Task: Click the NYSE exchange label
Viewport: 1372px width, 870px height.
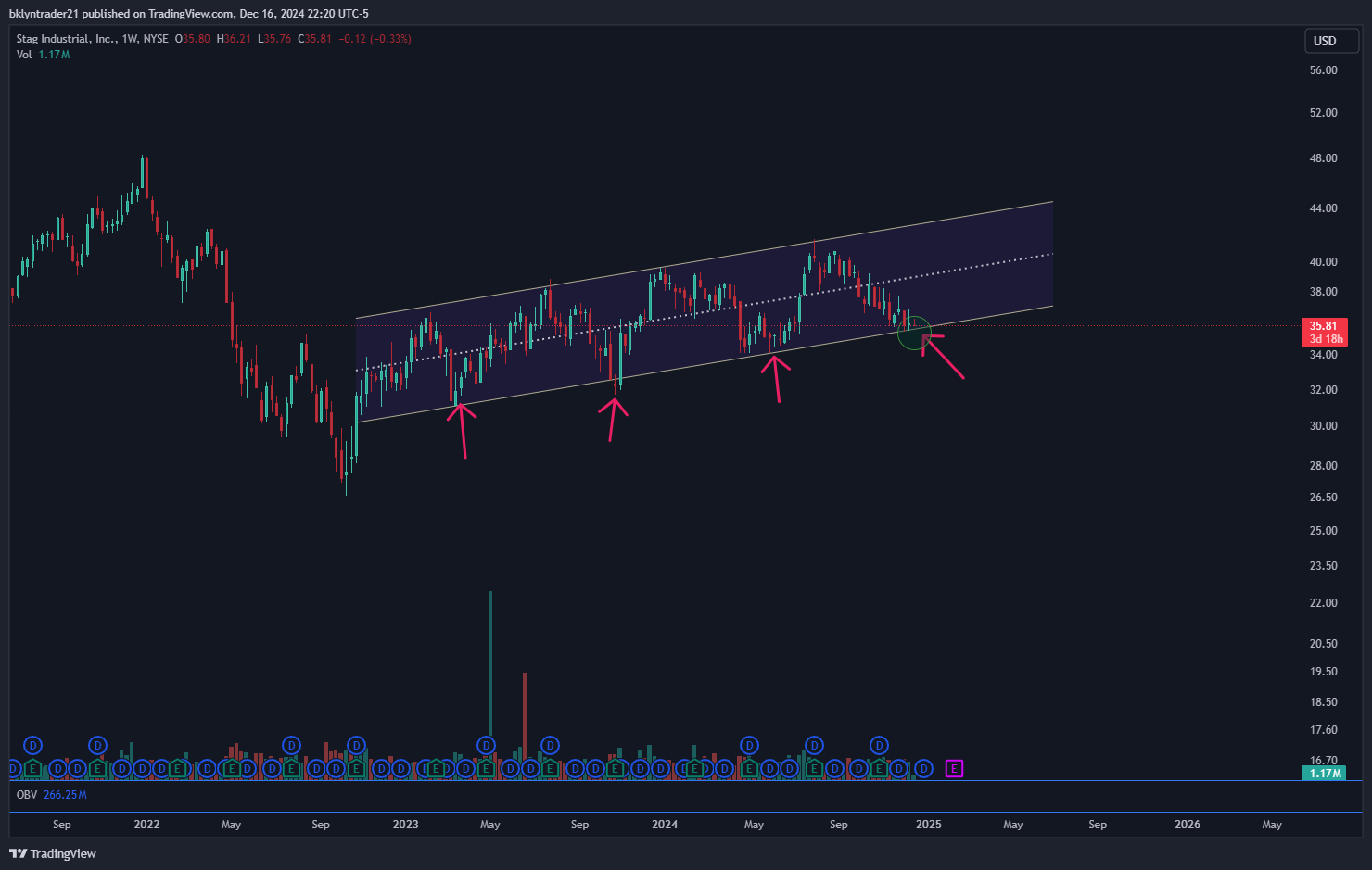Action: coord(156,39)
